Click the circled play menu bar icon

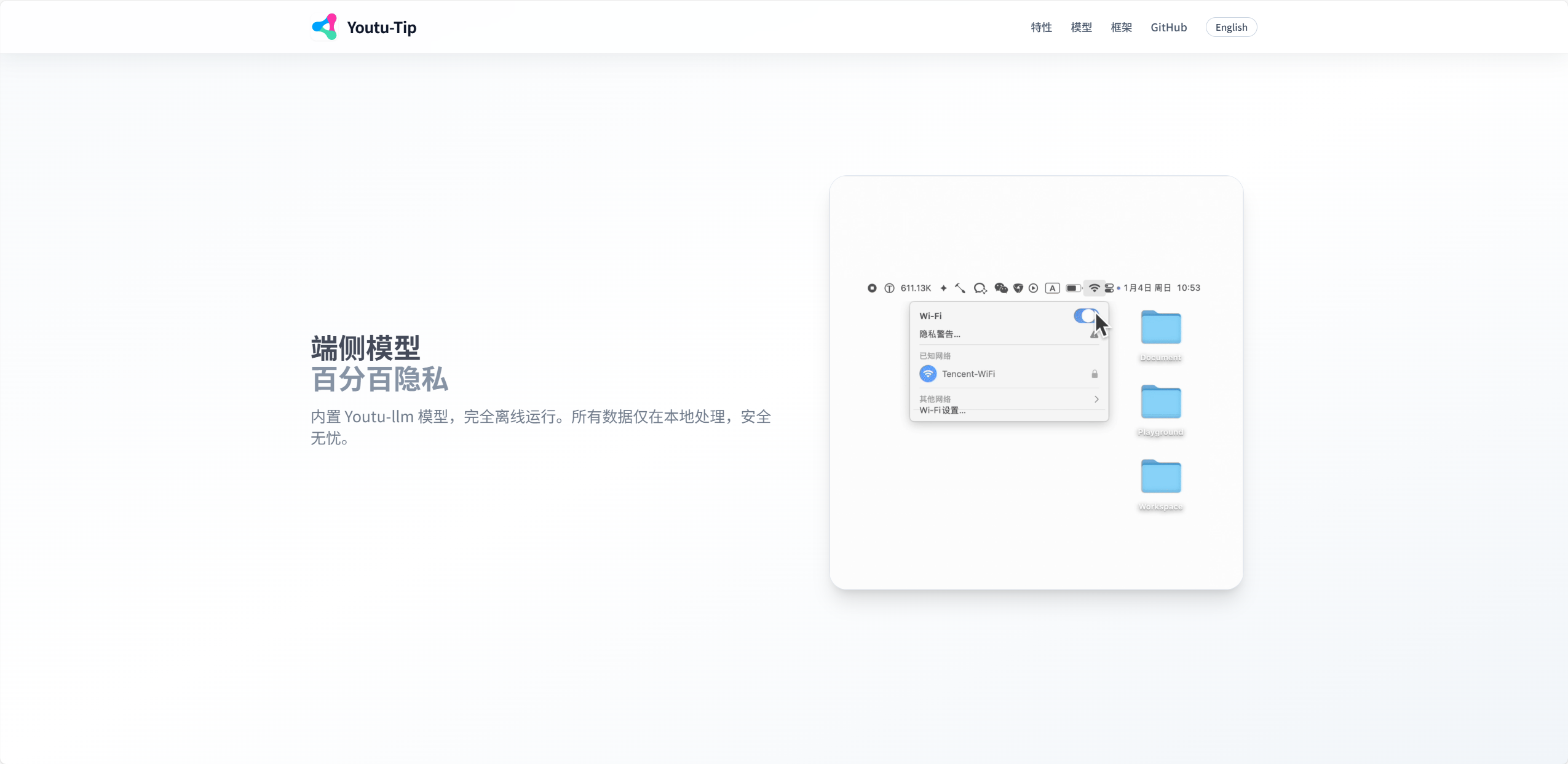[1034, 288]
